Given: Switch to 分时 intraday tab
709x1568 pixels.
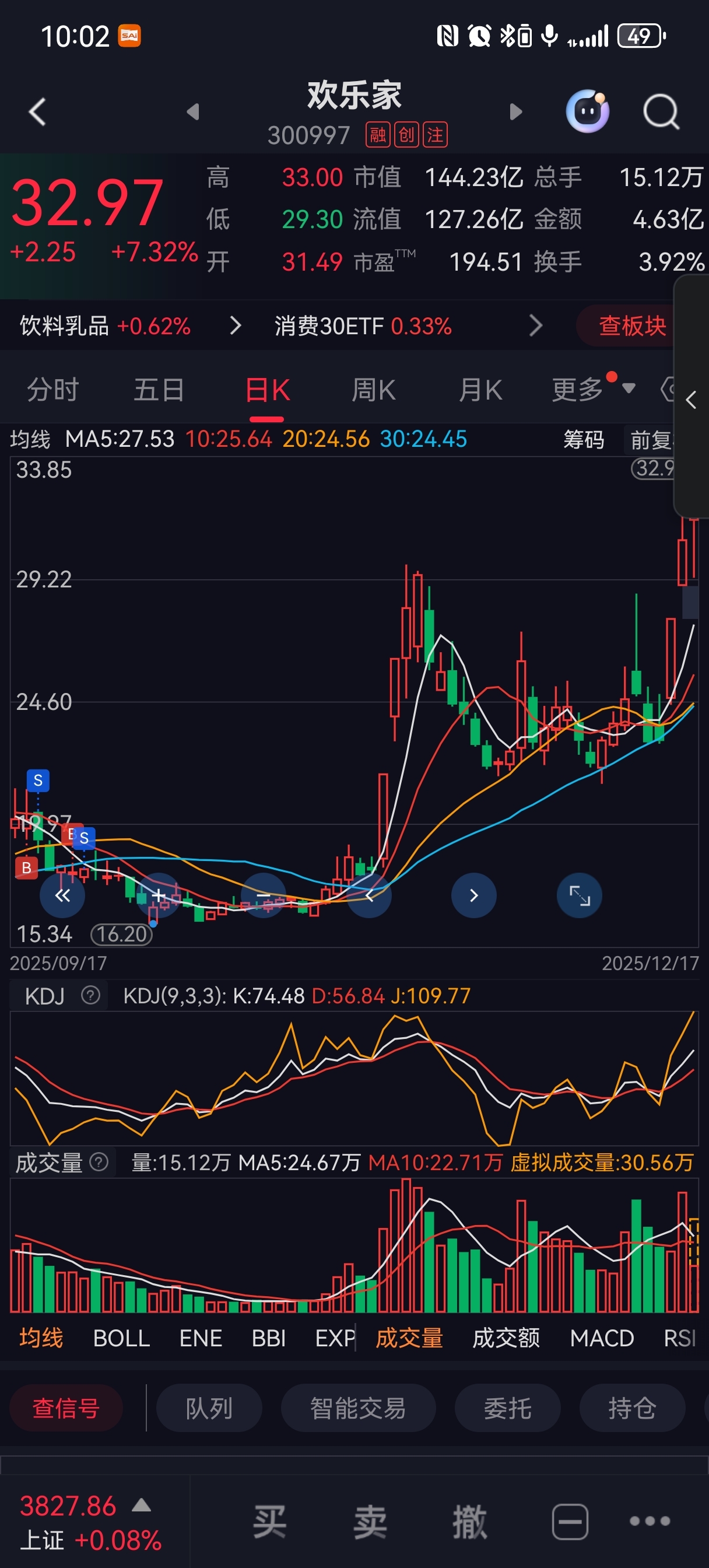Looking at the screenshot, I should tap(53, 390).
